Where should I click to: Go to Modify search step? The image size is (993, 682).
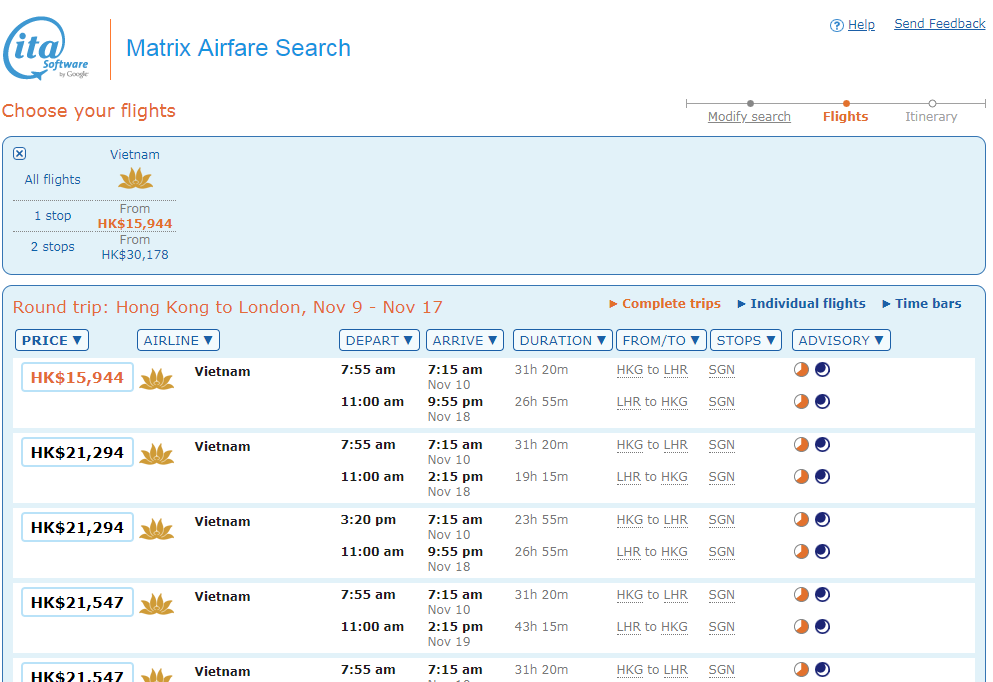point(749,117)
